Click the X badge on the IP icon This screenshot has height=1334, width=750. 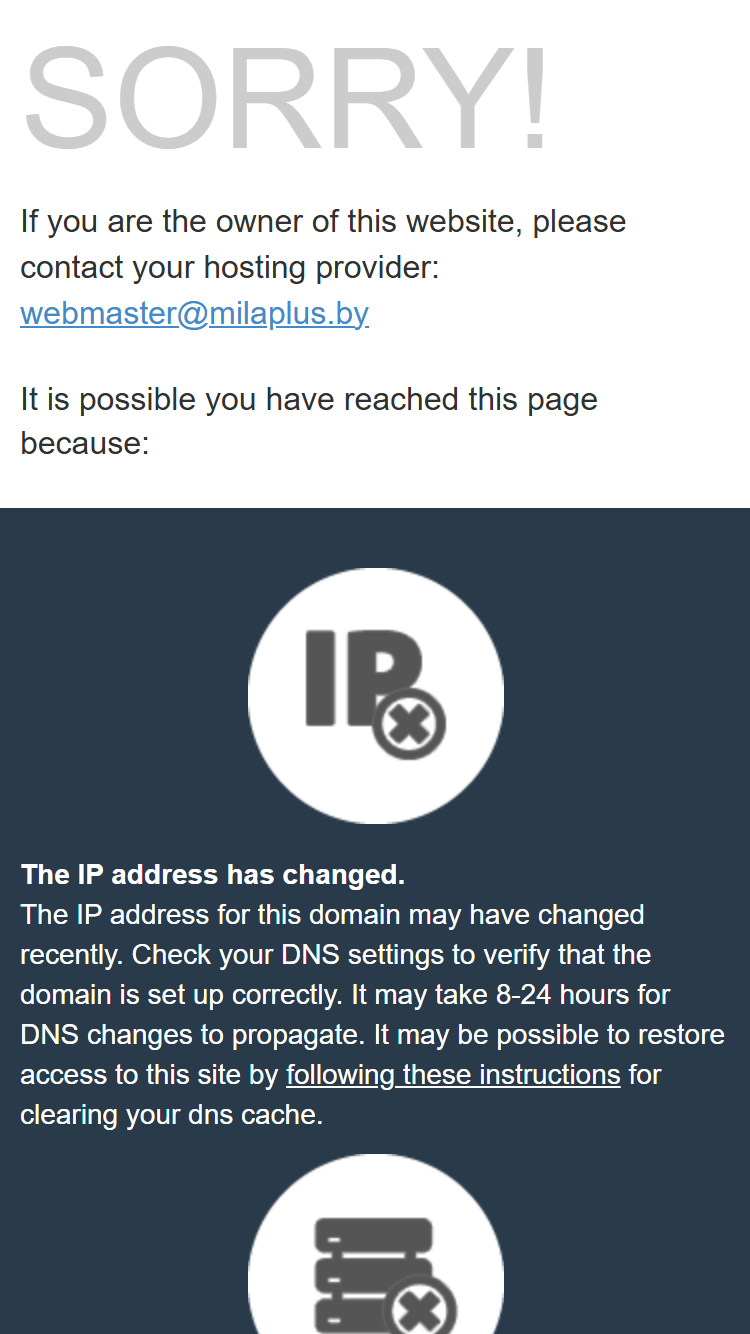click(x=409, y=723)
